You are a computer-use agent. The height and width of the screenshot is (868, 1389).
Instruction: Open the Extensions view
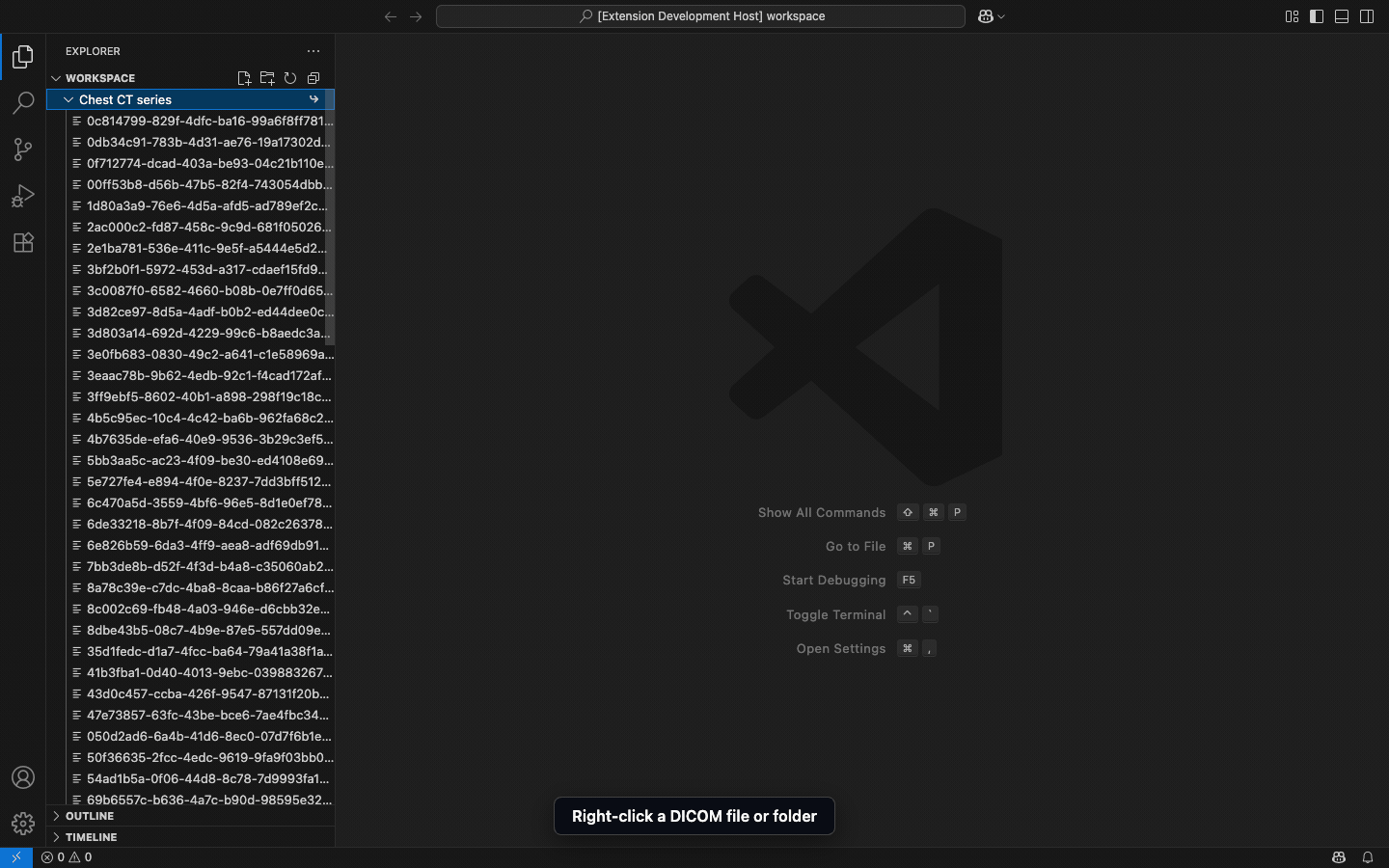[x=23, y=242]
